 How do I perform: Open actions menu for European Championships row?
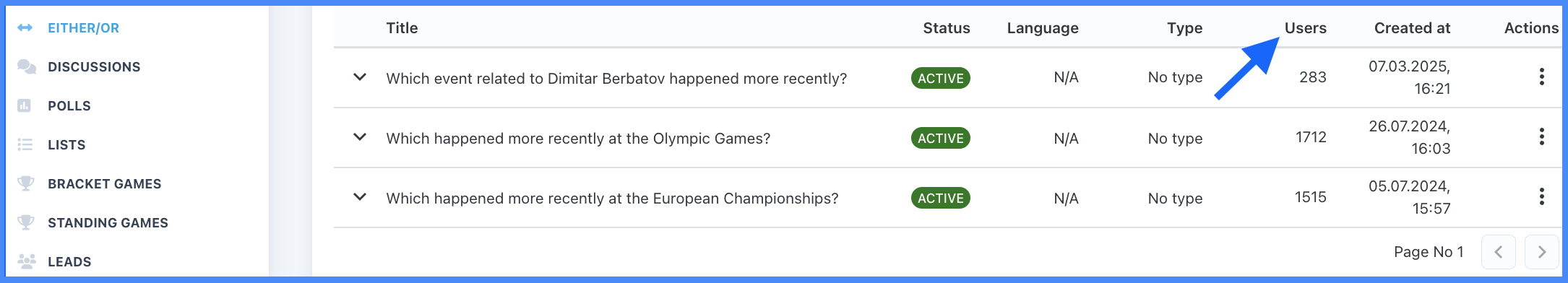point(1541,197)
